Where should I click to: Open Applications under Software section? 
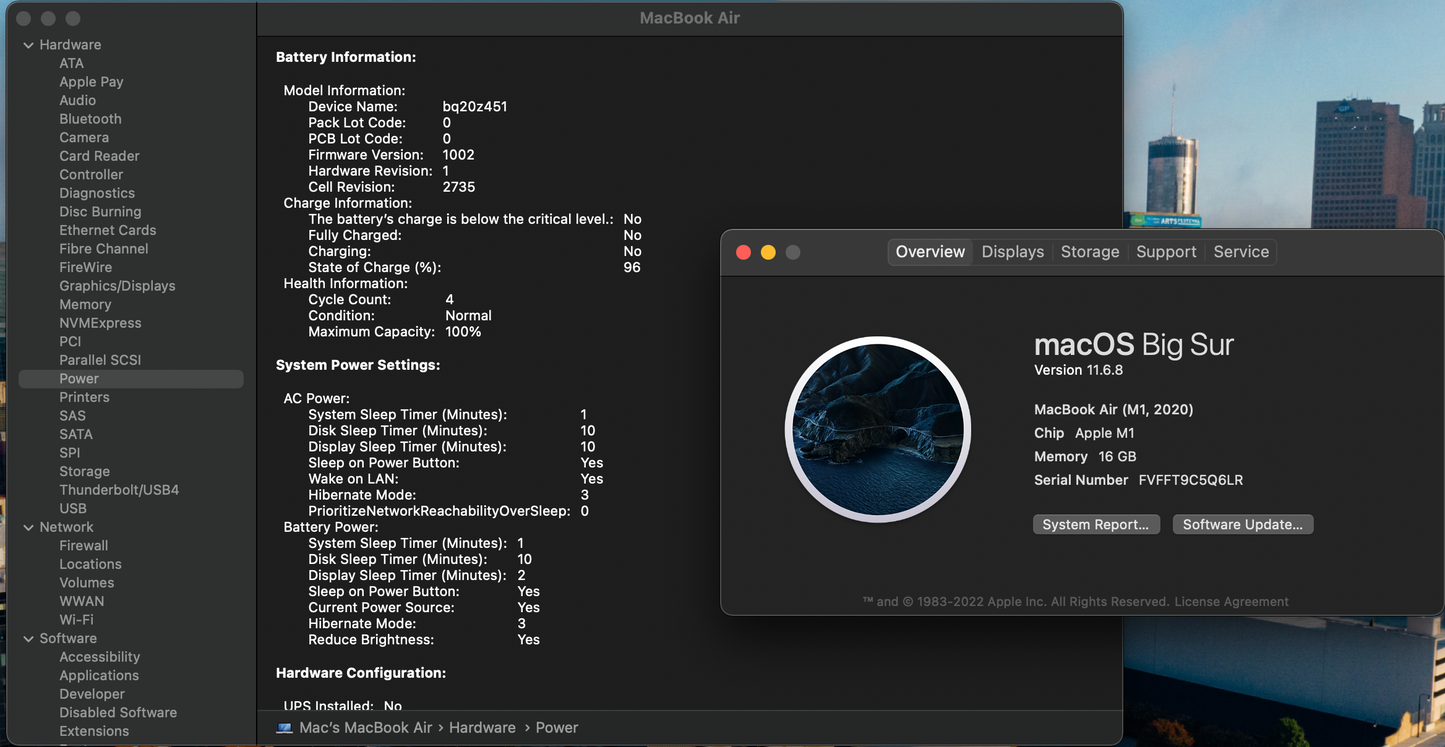(99, 676)
